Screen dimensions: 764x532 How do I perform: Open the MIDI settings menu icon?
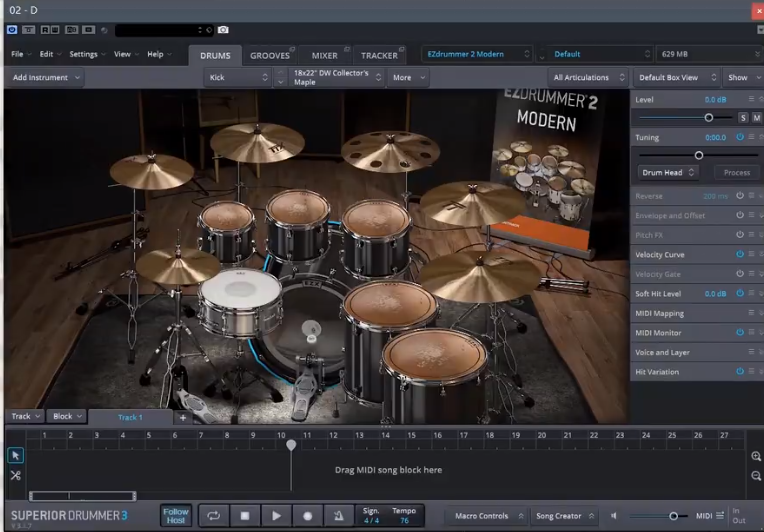point(720,515)
